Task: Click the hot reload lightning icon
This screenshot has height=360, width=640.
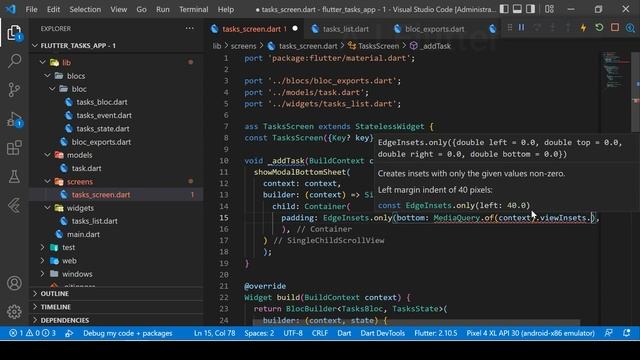Action: [x=583, y=28]
